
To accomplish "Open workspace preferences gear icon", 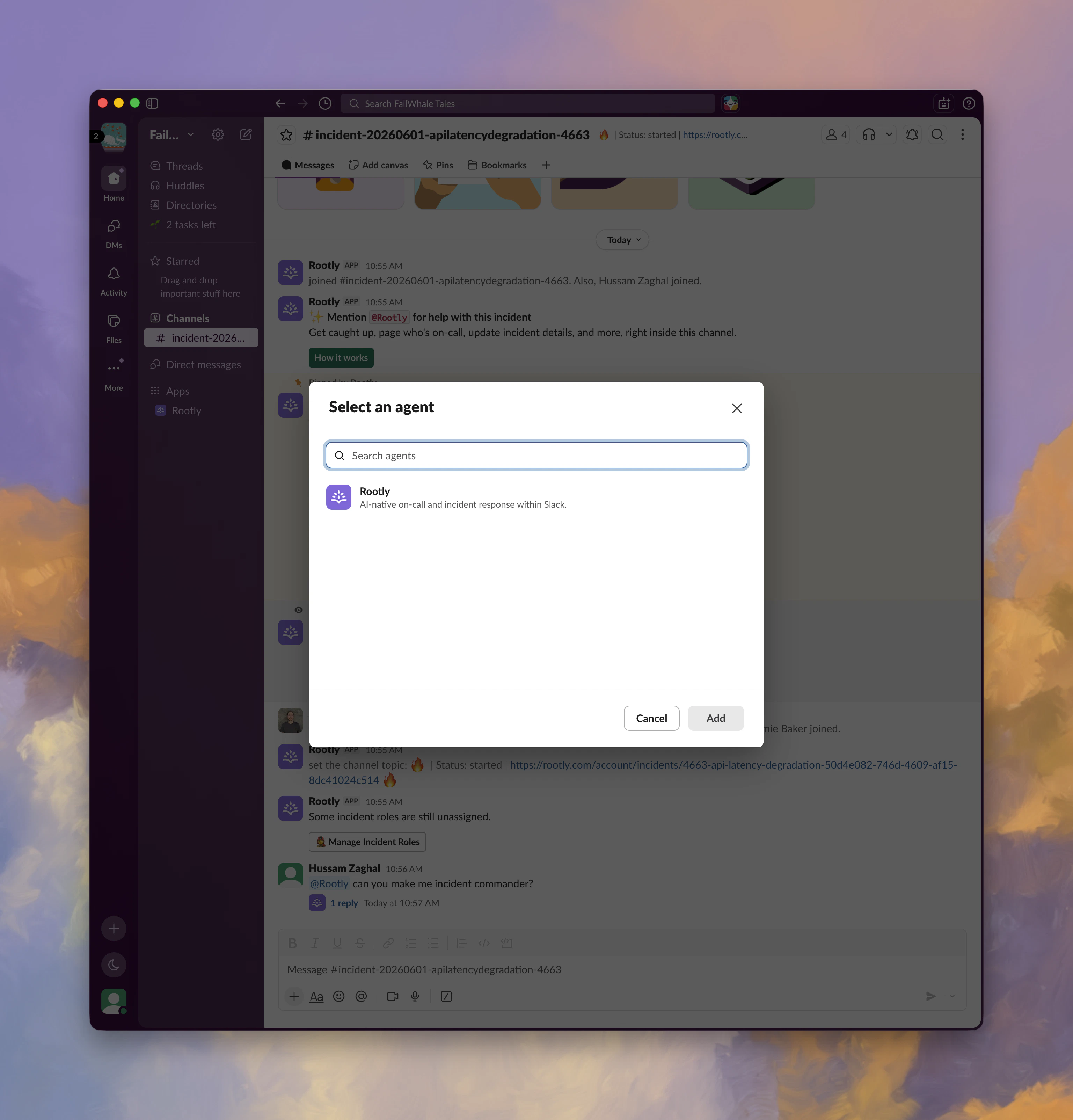I will pyautogui.click(x=218, y=135).
